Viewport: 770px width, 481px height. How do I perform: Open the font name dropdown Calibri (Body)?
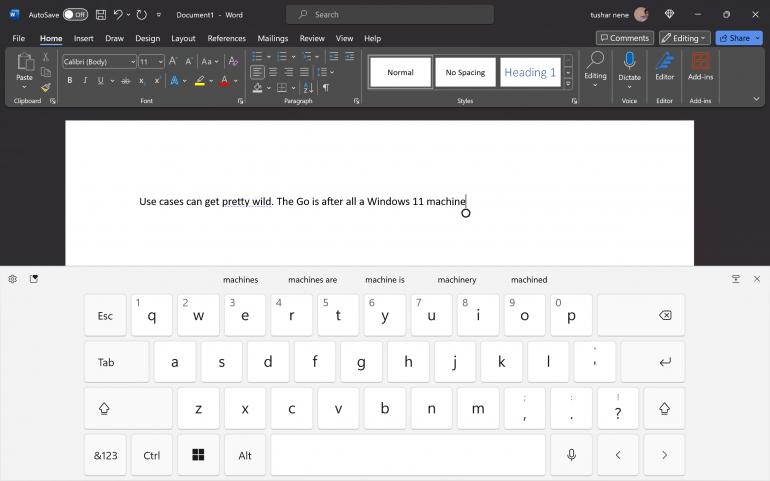pos(99,61)
